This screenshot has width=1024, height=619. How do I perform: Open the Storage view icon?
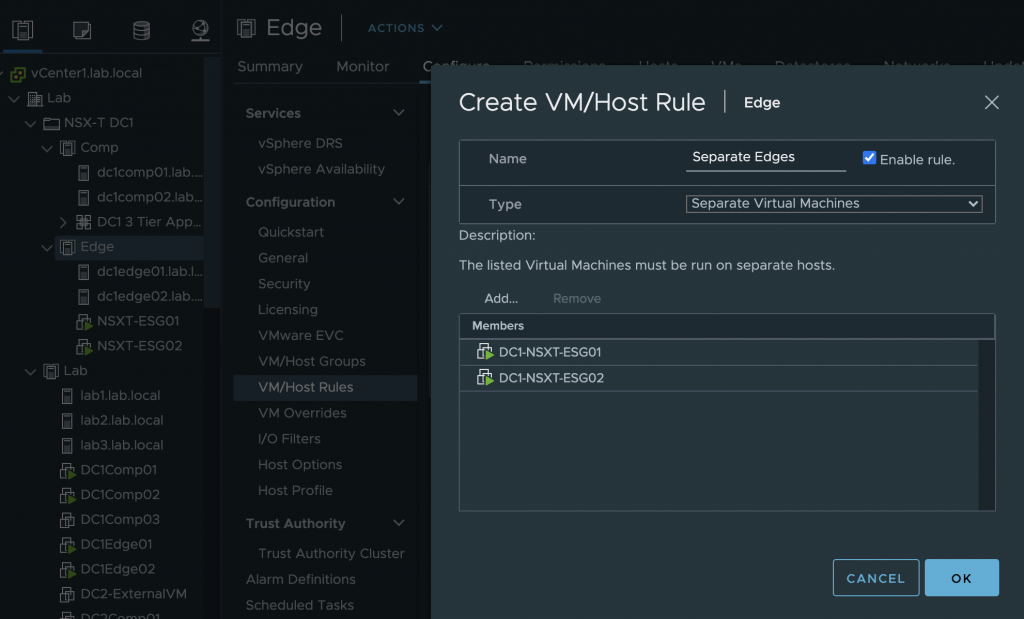coord(141,30)
